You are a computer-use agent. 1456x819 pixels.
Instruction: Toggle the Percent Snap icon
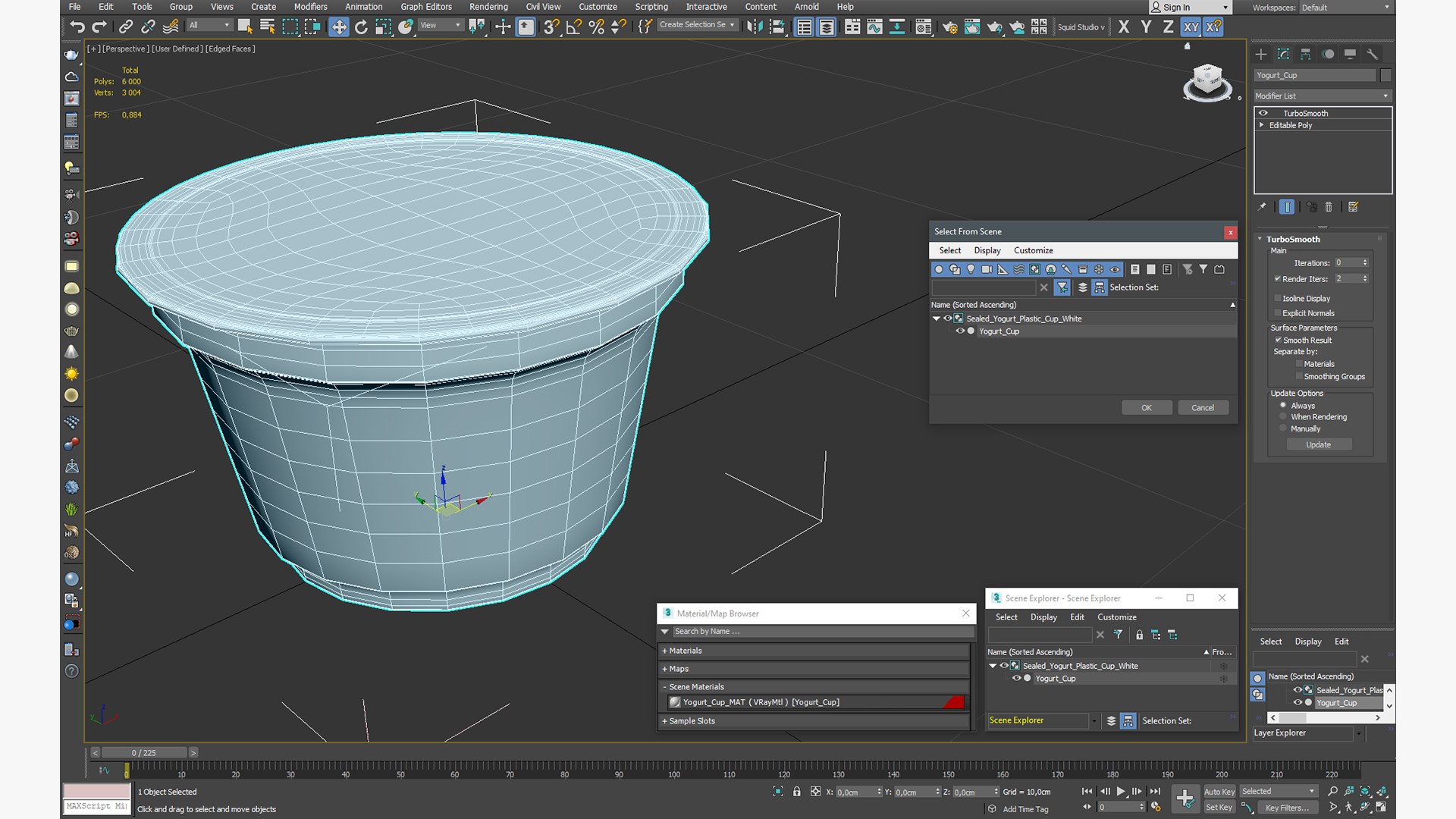coord(597,27)
